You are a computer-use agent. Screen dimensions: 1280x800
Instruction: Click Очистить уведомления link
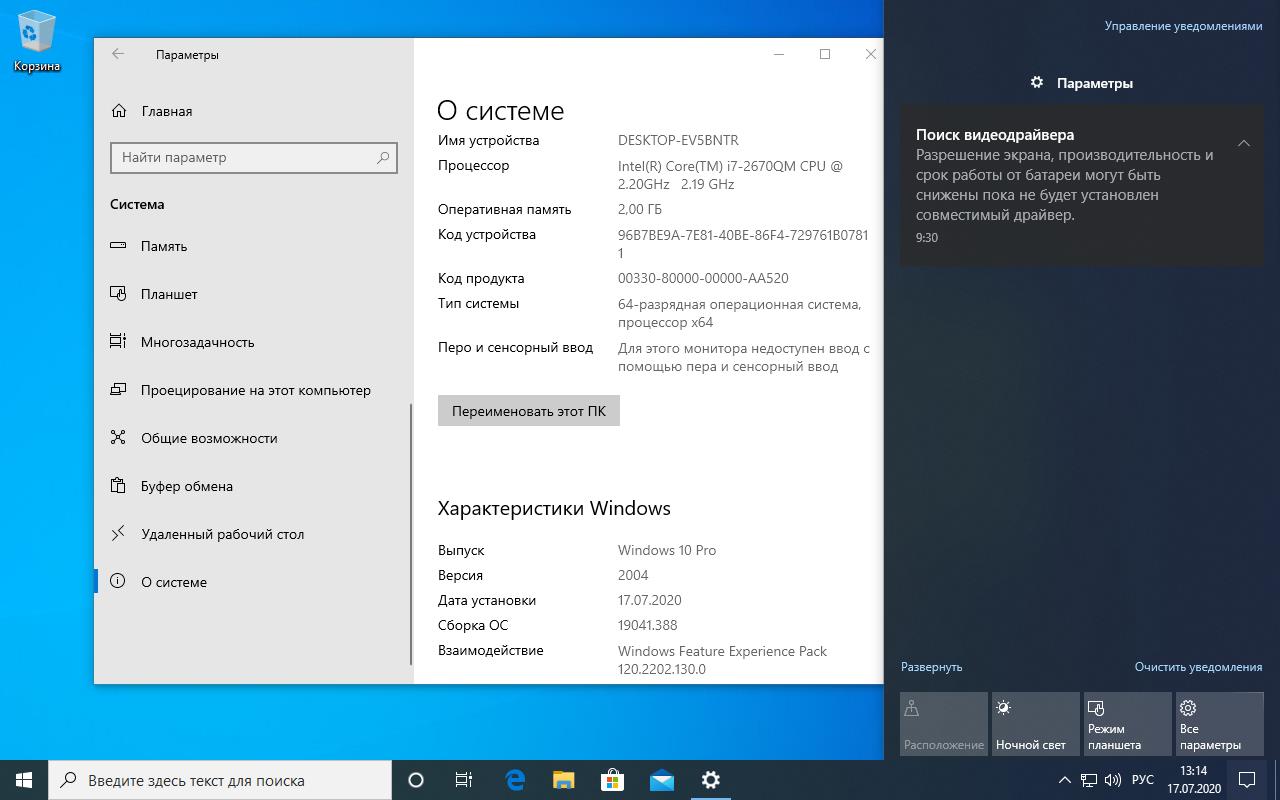pos(1198,666)
